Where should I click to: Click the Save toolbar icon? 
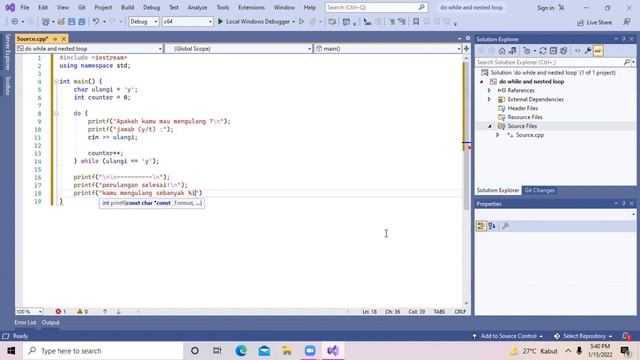[x=71, y=22]
